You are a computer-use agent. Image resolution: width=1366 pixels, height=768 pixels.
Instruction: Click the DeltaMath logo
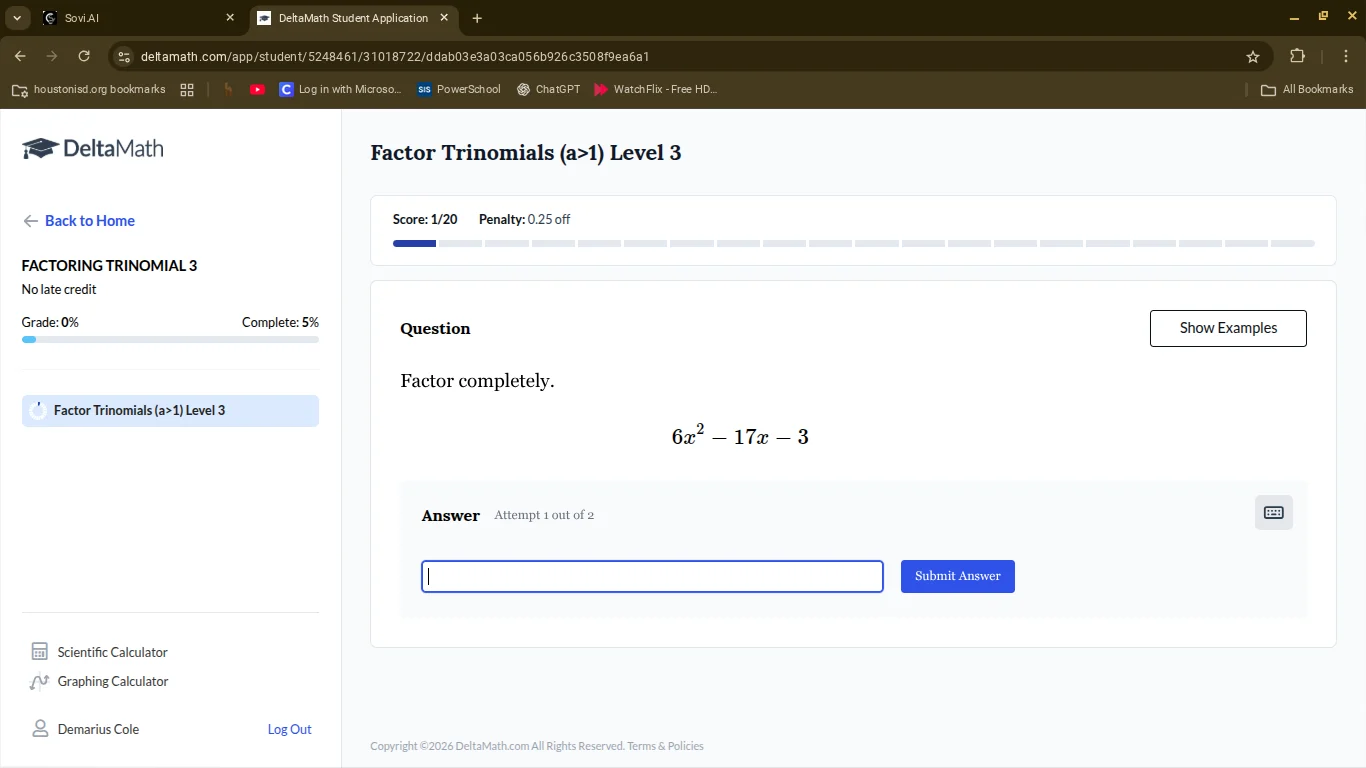point(92,149)
